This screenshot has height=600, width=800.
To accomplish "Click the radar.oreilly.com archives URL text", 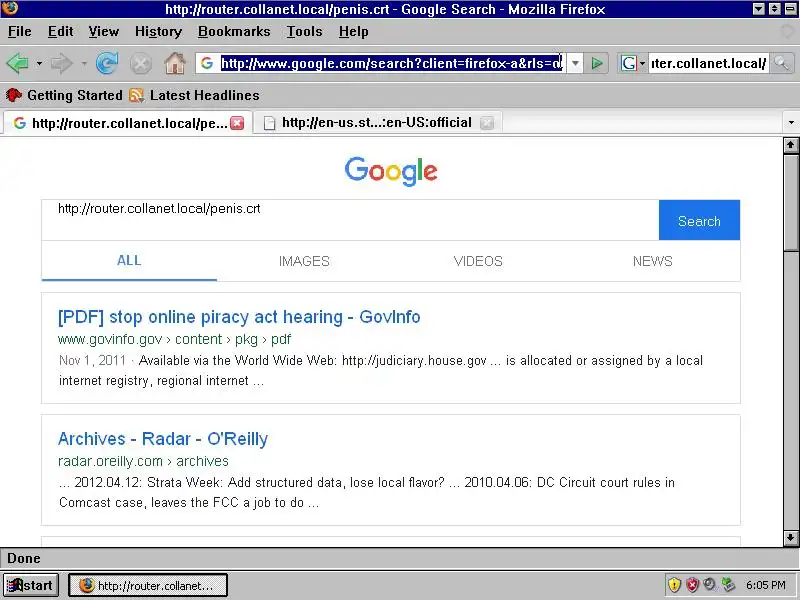I will tap(143, 461).
